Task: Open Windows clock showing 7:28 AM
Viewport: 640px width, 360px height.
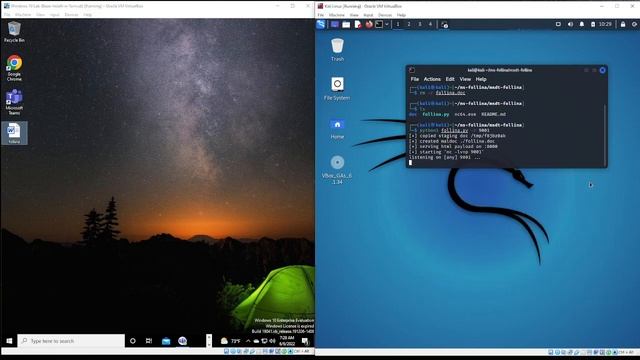Action: pyautogui.click(x=287, y=341)
